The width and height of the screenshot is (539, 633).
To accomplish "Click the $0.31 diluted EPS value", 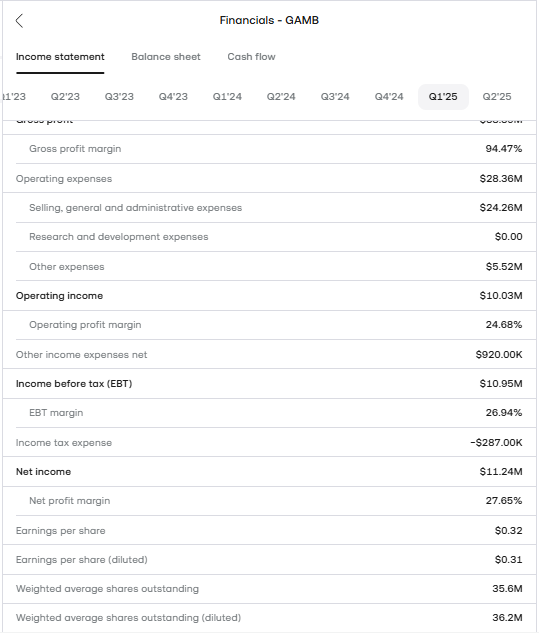I will (509, 560).
